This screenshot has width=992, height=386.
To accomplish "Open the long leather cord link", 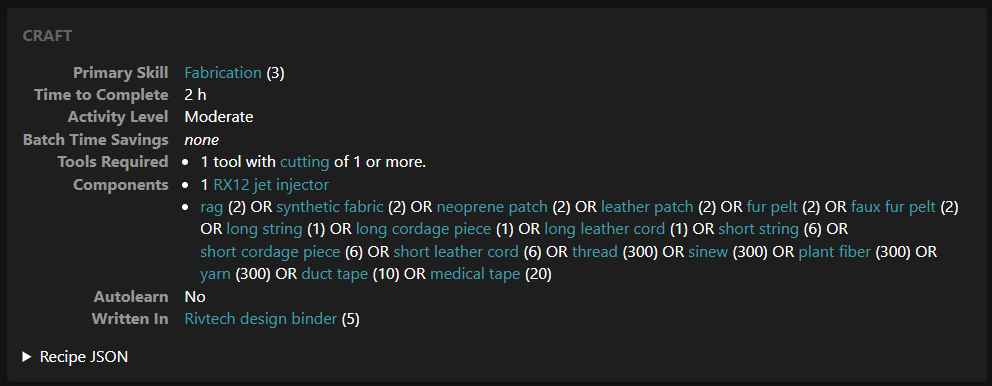I will [x=605, y=229].
